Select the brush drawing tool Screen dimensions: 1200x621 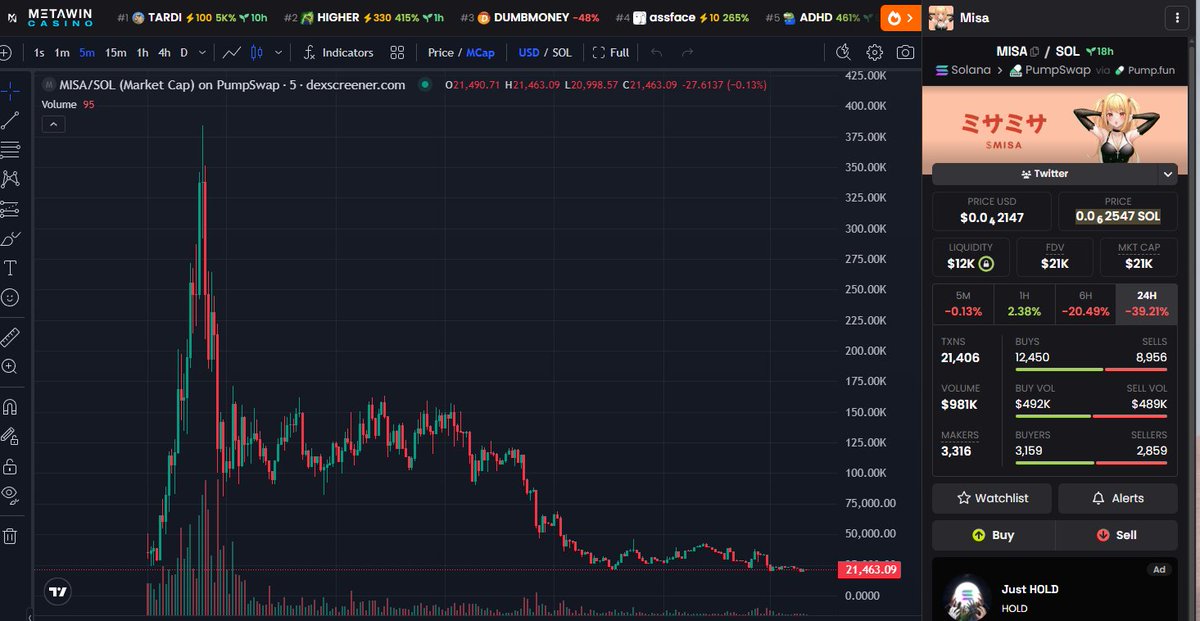coord(11,239)
